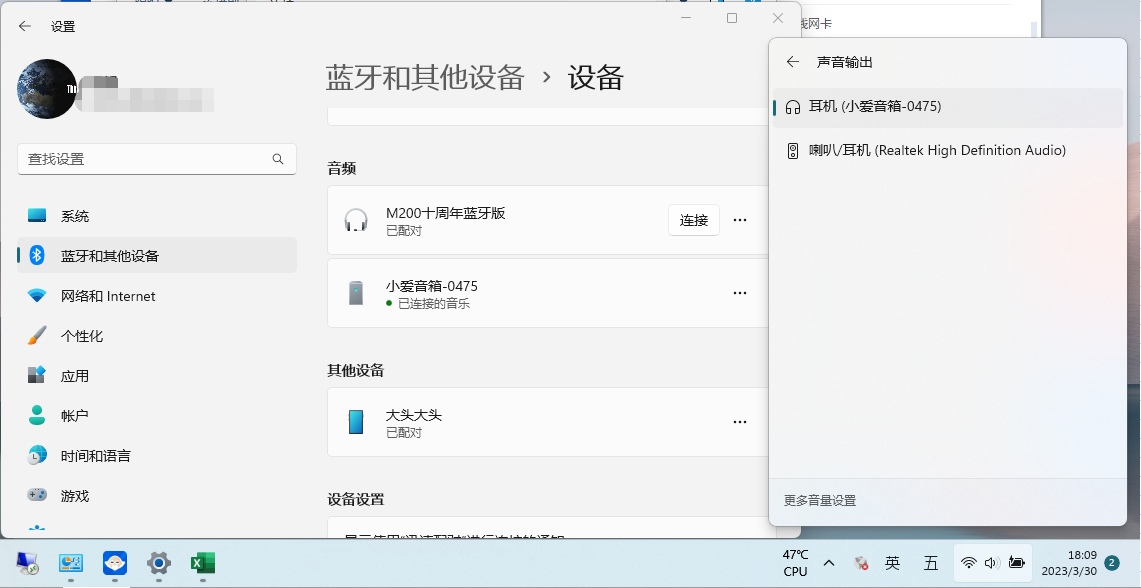Click the battery icon in system tray
The width and height of the screenshot is (1141, 588).
coord(1017,563)
